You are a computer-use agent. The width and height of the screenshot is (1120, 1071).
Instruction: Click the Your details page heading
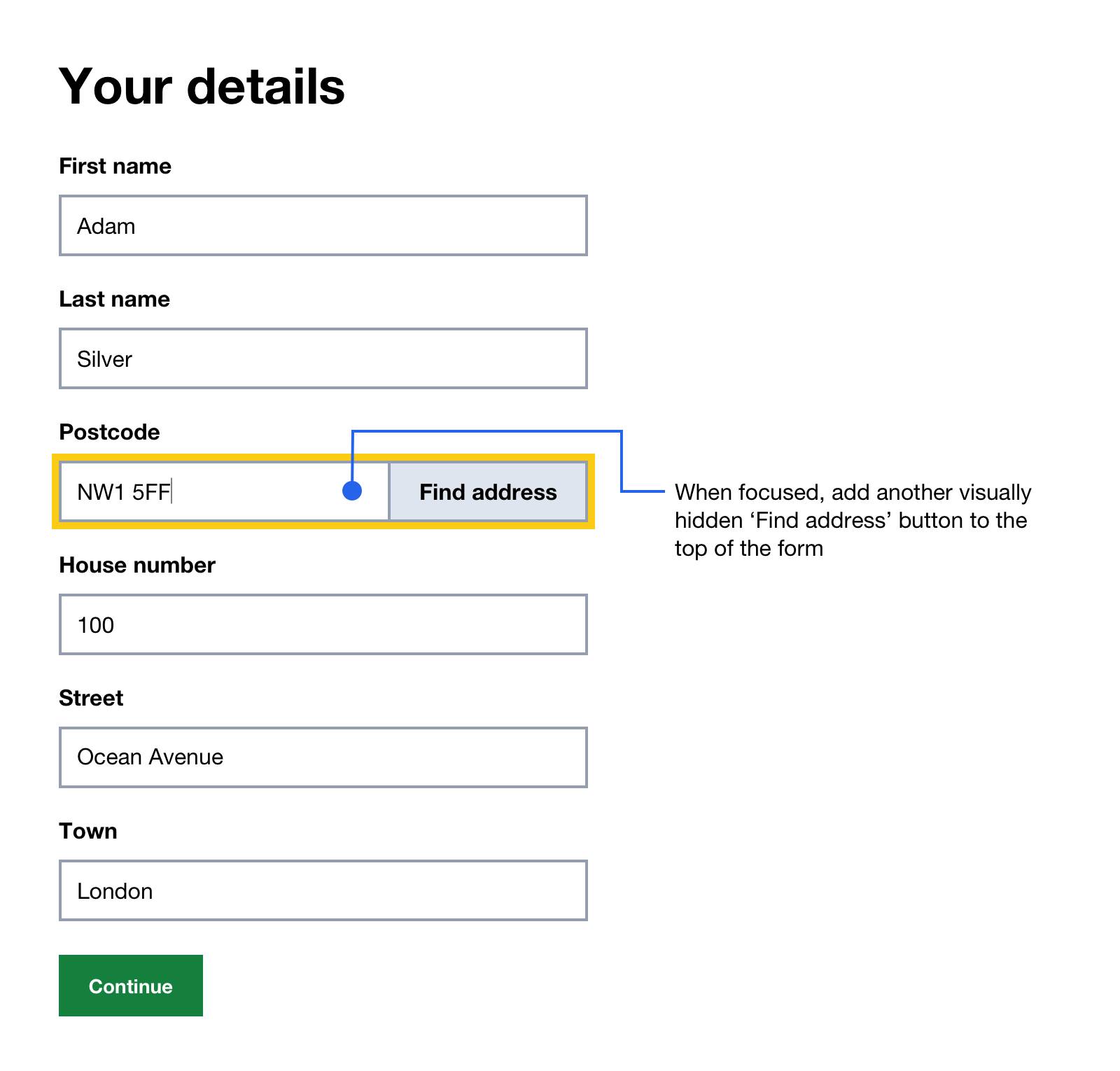coord(202,85)
